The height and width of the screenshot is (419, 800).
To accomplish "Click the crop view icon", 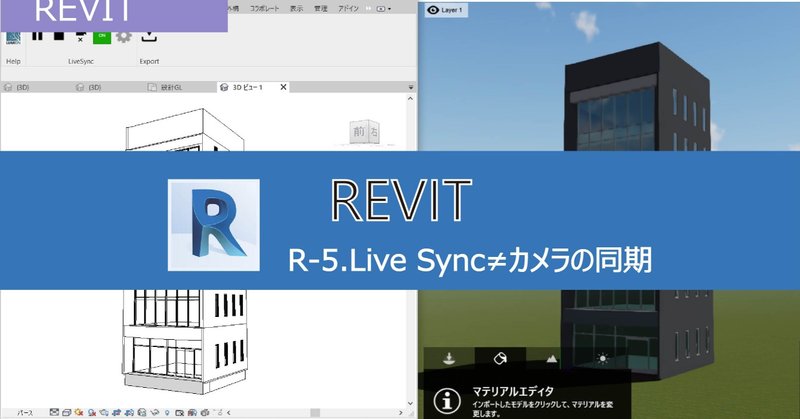I will pyautogui.click(x=116, y=412).
